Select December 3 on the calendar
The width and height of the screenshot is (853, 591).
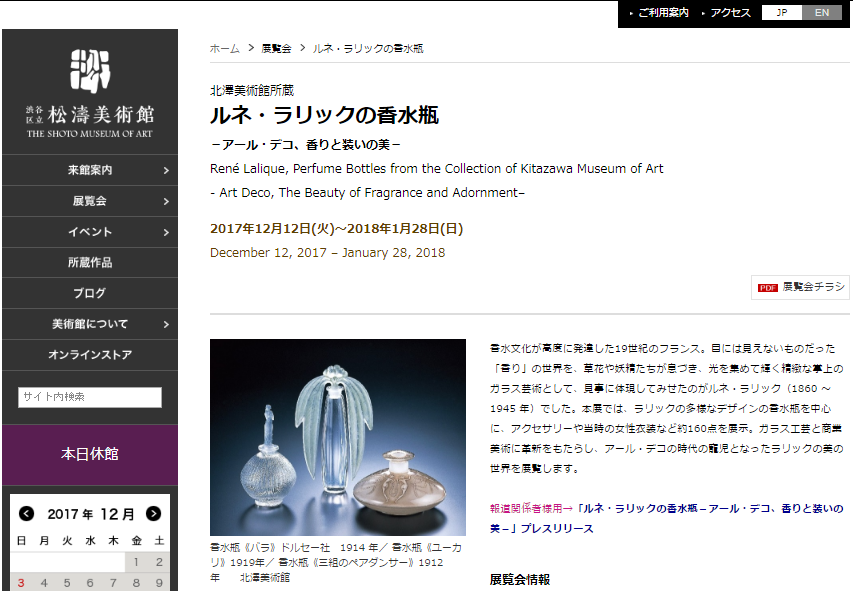(x=21, y=583)
